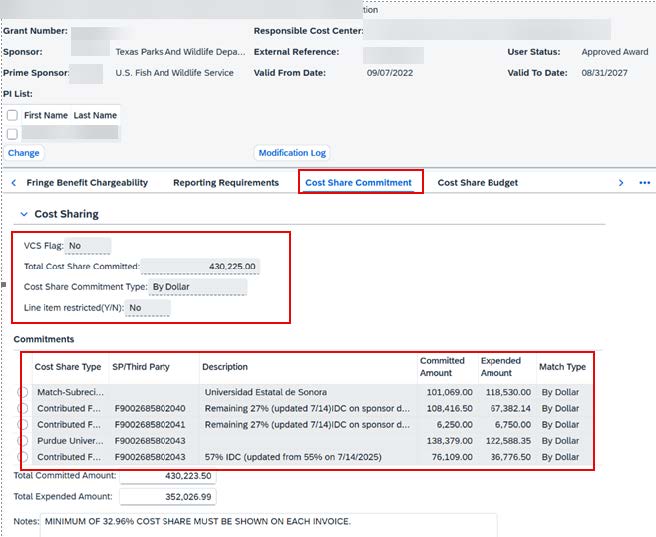The image size is (656, 537).
Task: Select the Universidad Estatal de Sonora row radio
Action: [x=23, y=392]
